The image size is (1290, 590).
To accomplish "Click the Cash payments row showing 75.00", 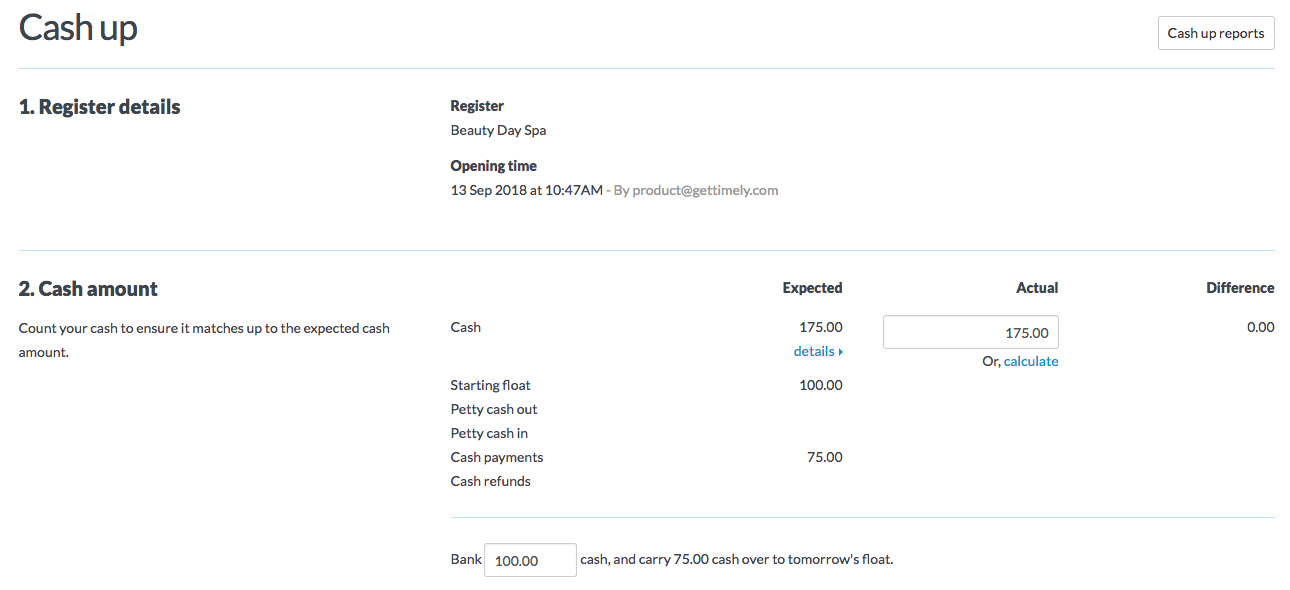I will 496,457.
